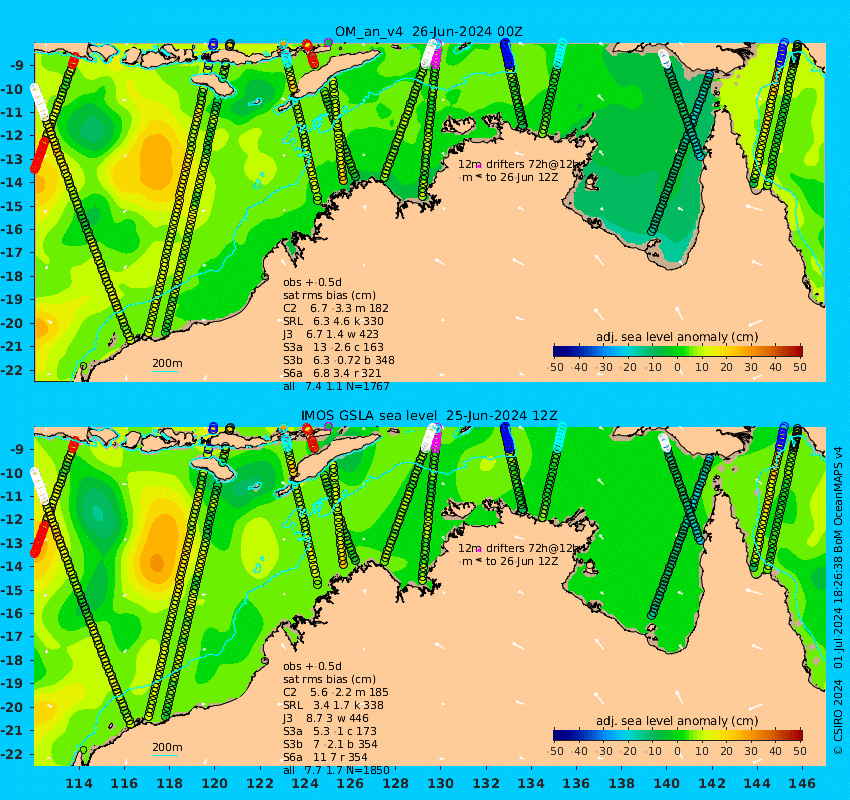Click the title 'IMOS GSLA sea level 25-Jun-2024 12Z'
850x800 pixels.
pos(429,416)
